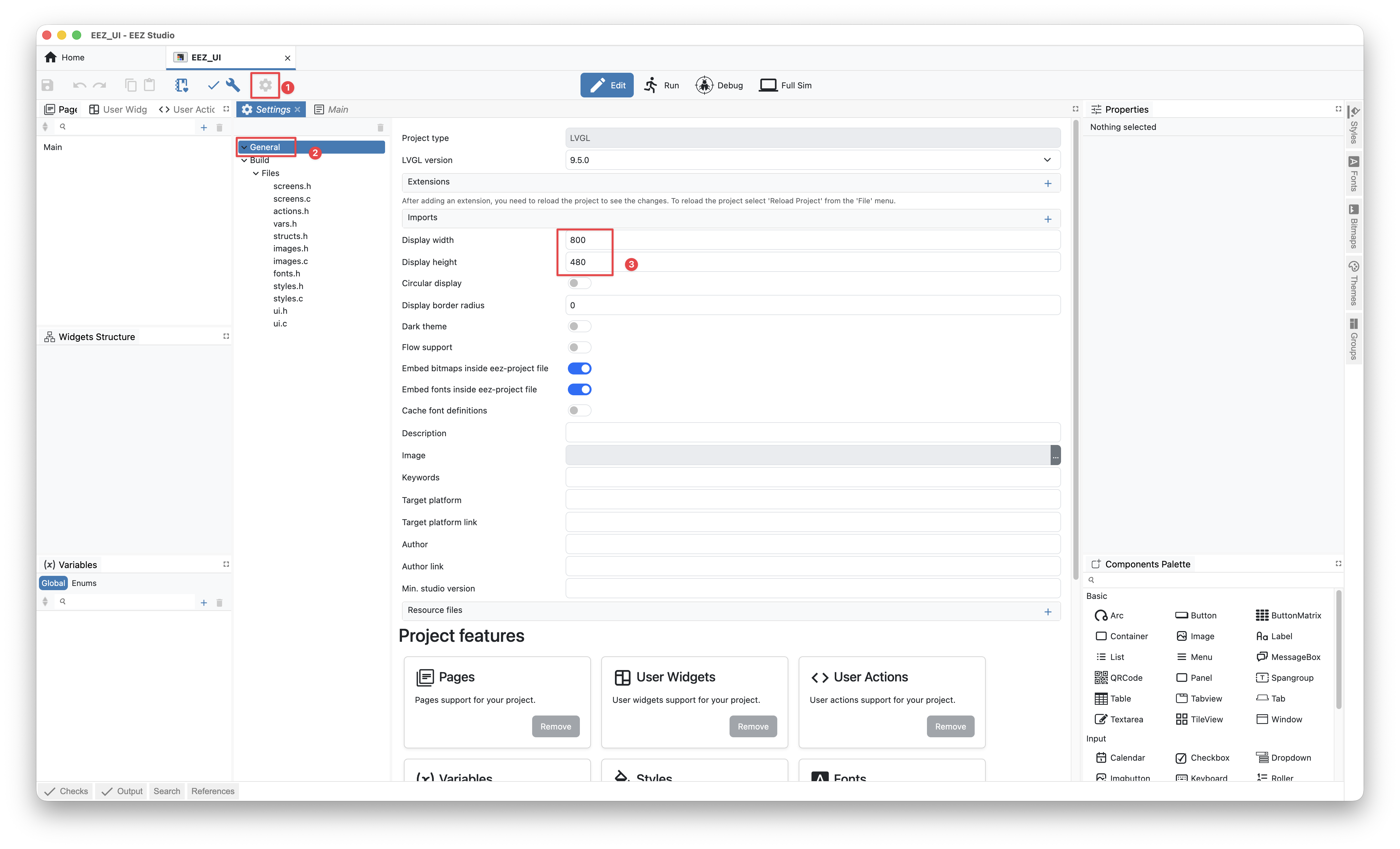
Task: Add a new global variable with plus icon
Action: 204,602
